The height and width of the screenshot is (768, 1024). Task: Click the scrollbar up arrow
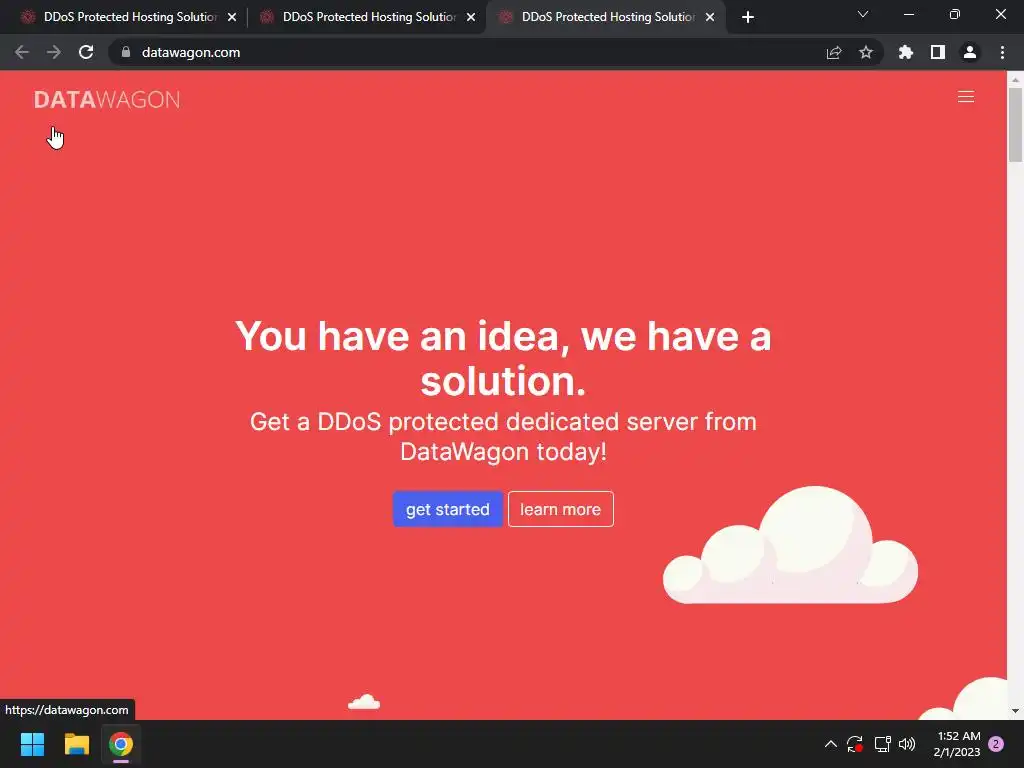[x=1015, y=79]
